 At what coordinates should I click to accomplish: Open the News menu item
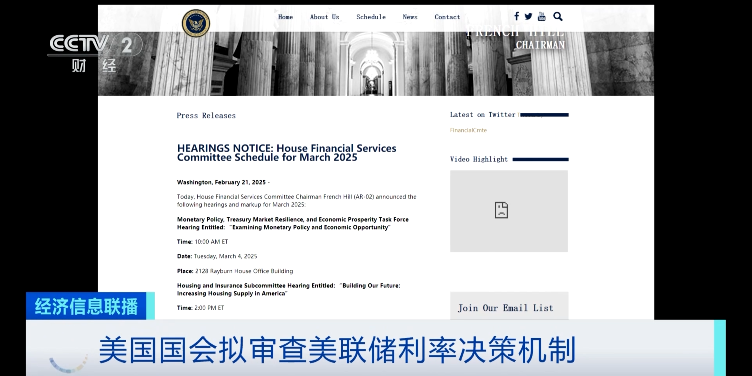point(410,17)
